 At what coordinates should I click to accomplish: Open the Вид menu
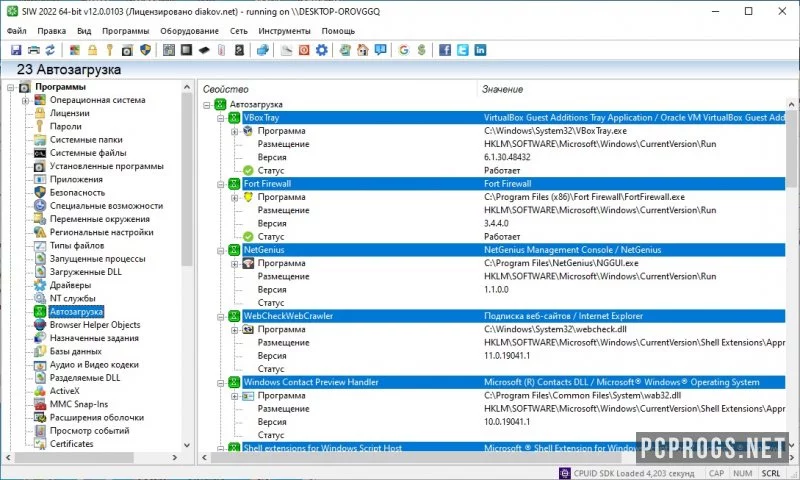[84, 31]
